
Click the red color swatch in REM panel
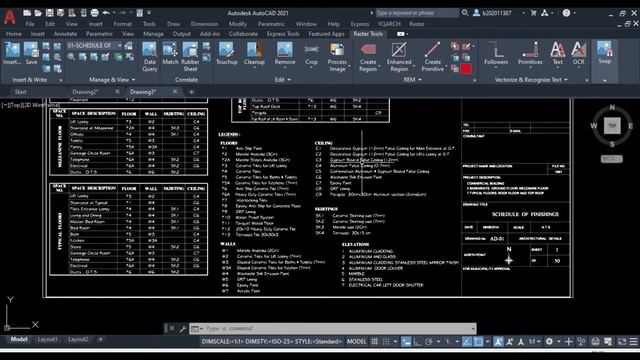466,69
